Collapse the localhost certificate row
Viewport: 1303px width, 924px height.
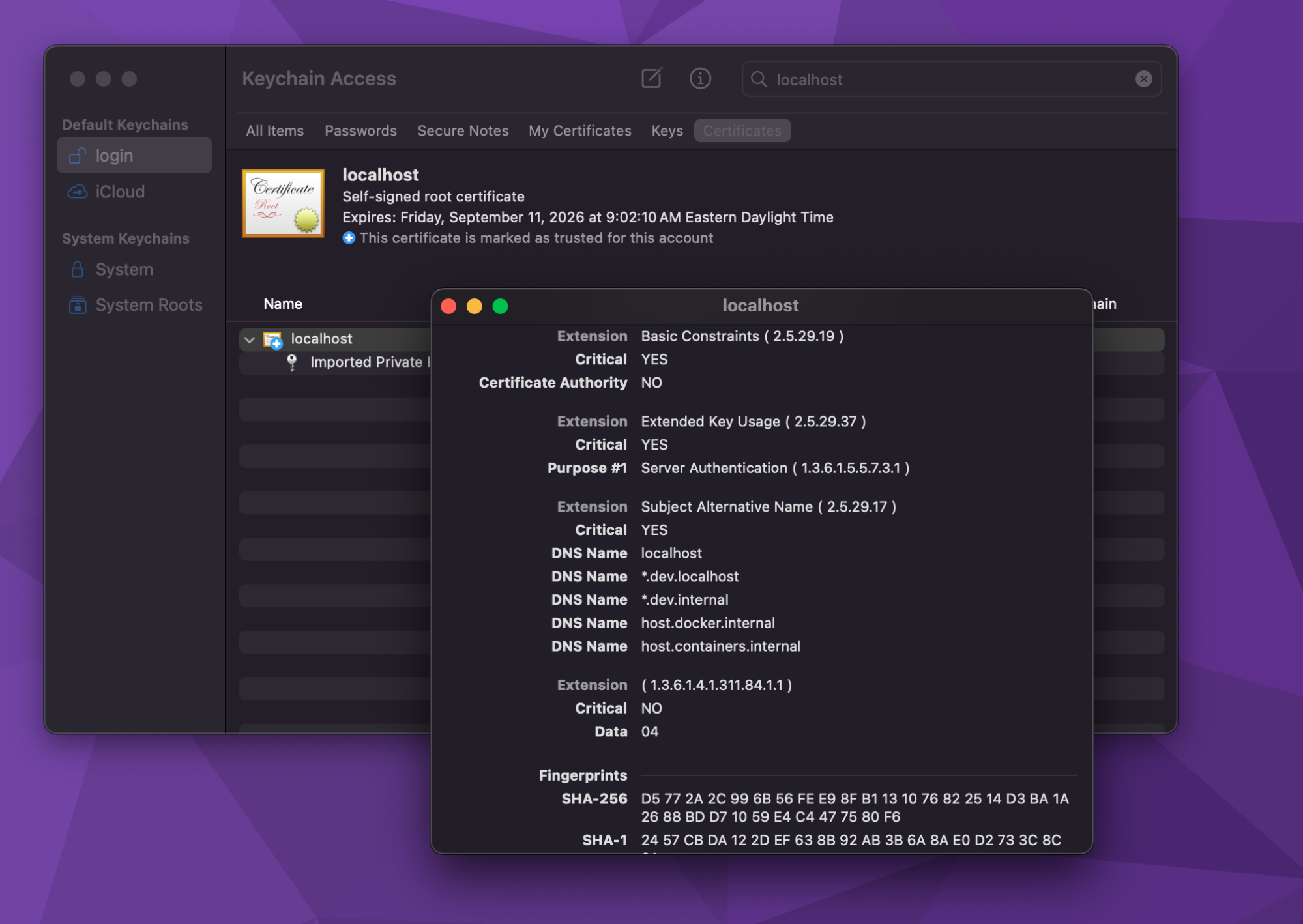pos(249,339)
